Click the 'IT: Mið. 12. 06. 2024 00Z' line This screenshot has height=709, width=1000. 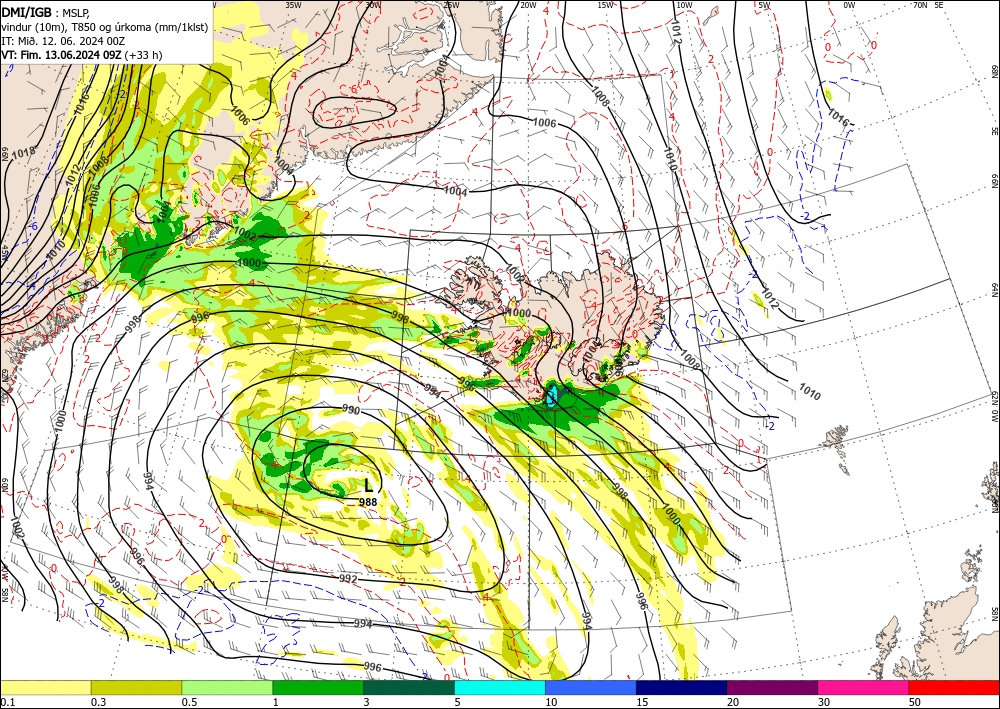[62, 41]
